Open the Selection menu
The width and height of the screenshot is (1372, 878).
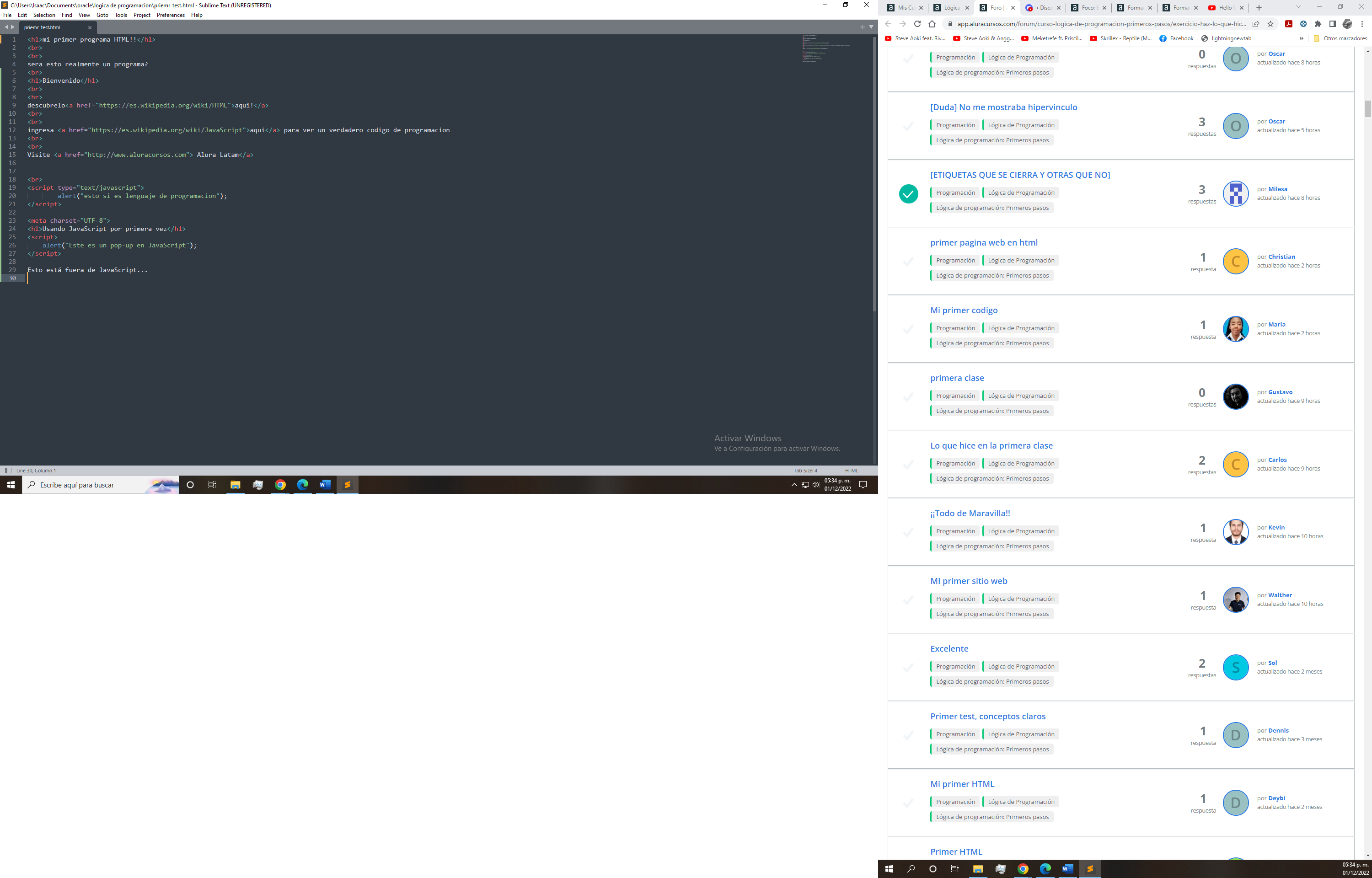44,15
